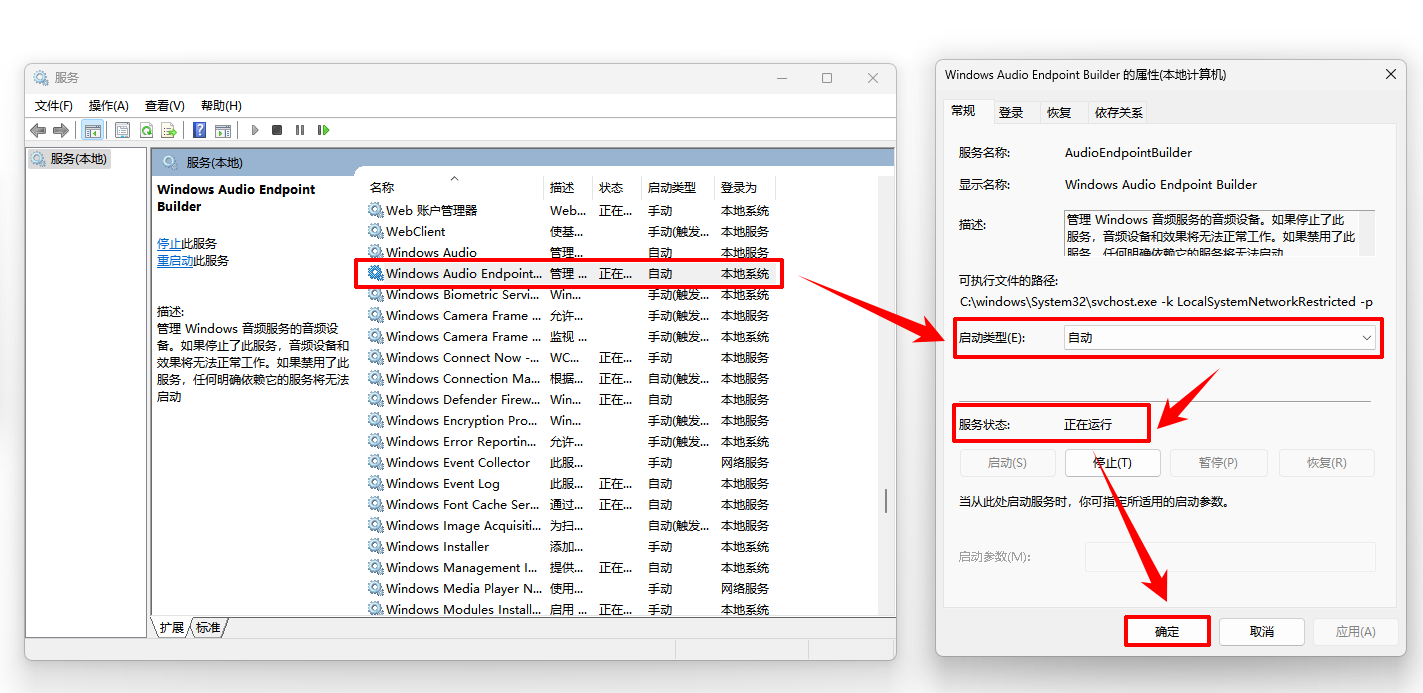Select the Windows Encryption Pro... service row
This screenshot has height=693, width=1423.
[568, 420]
